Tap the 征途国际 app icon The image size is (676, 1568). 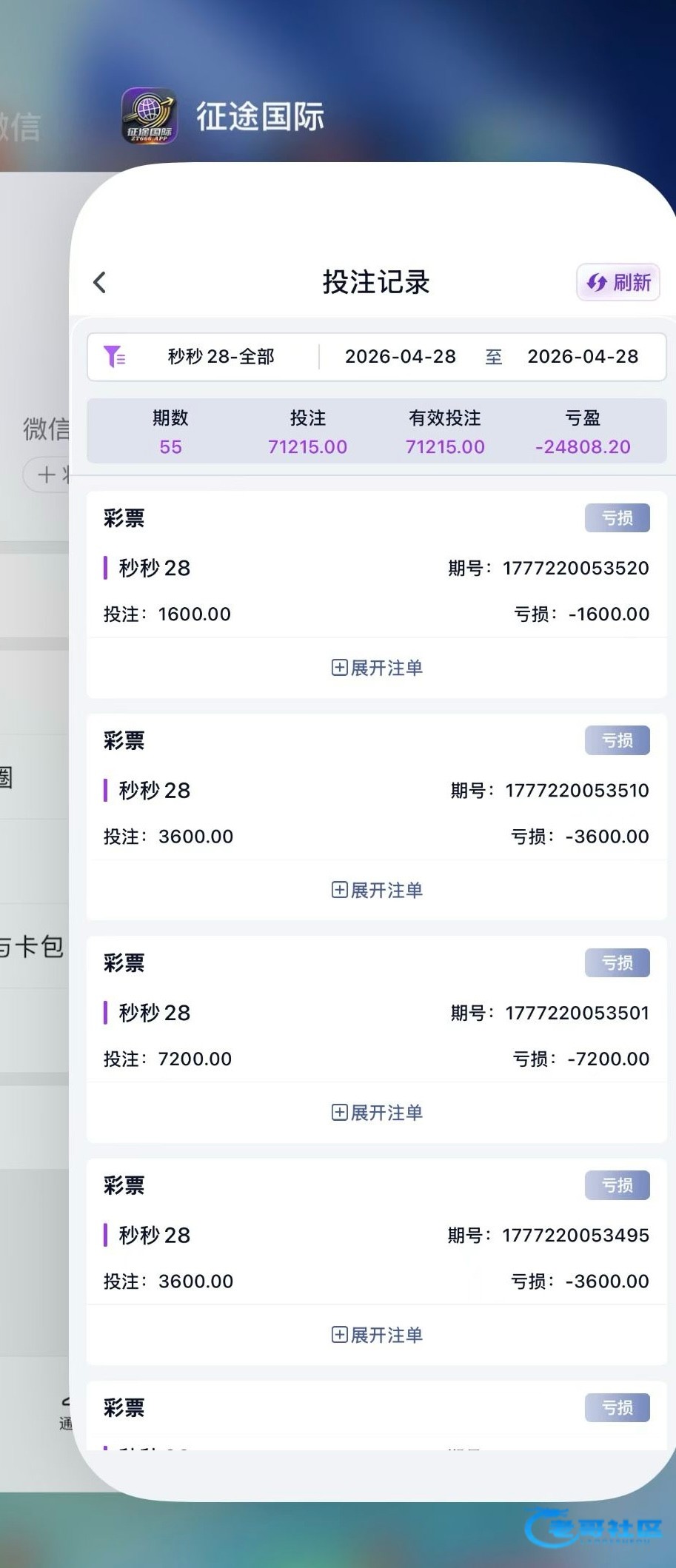pyautogui.click(x=150, y=115)
